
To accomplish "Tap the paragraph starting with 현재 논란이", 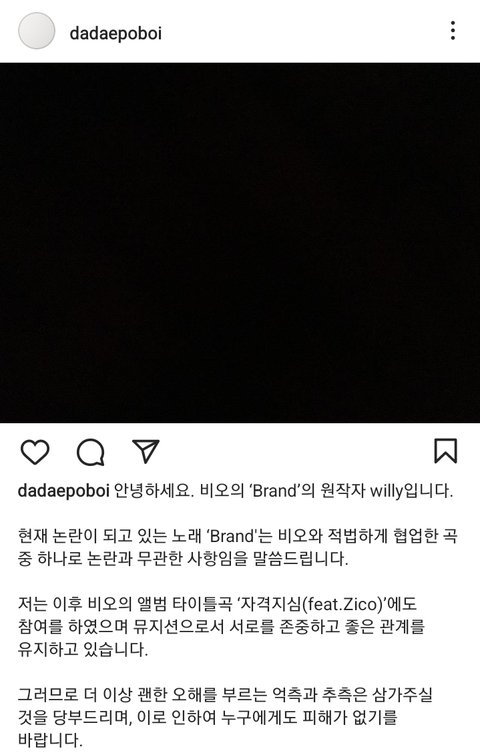I will click(x=237, y=547).
